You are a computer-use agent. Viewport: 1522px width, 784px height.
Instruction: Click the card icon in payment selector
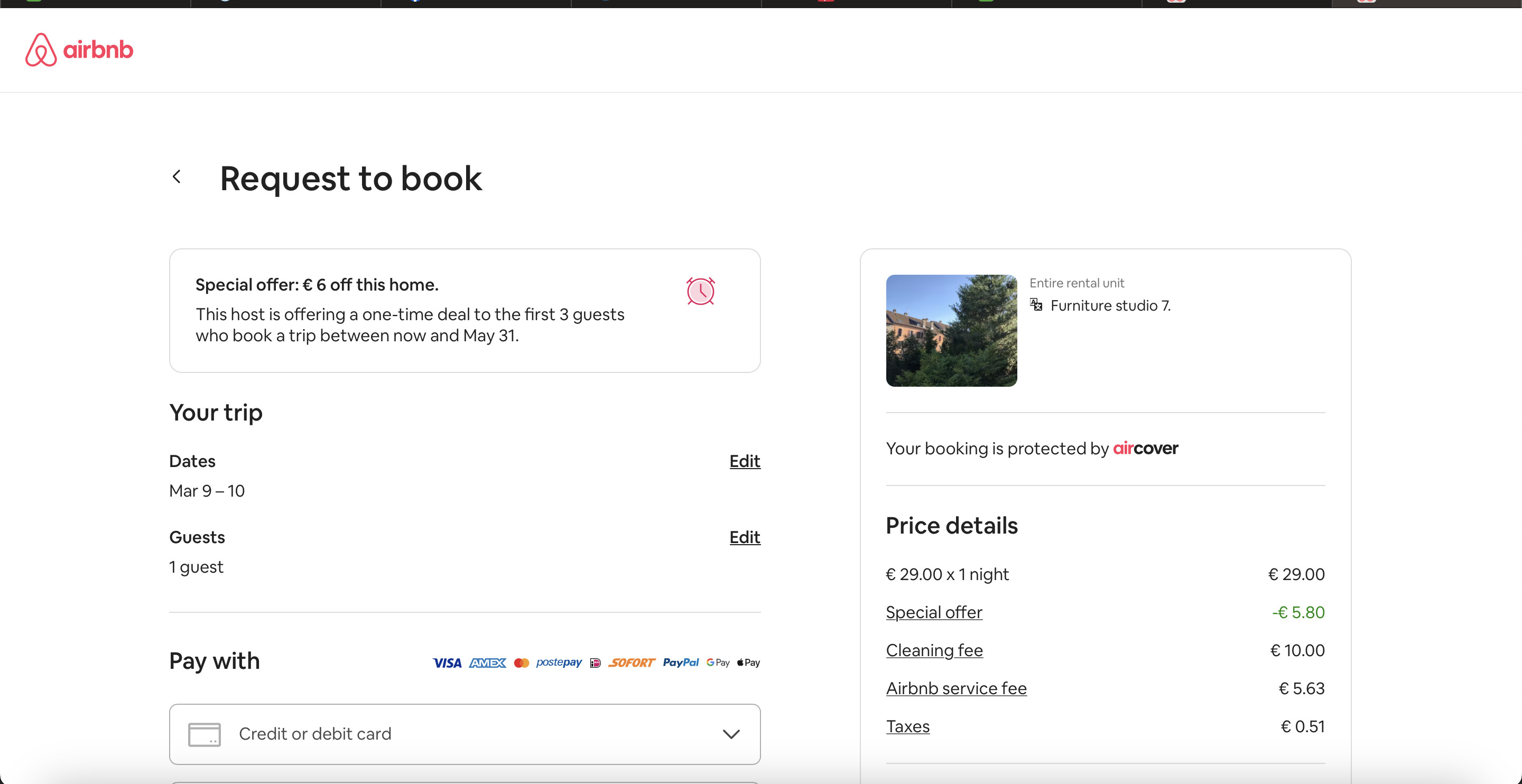click(205, 734)
